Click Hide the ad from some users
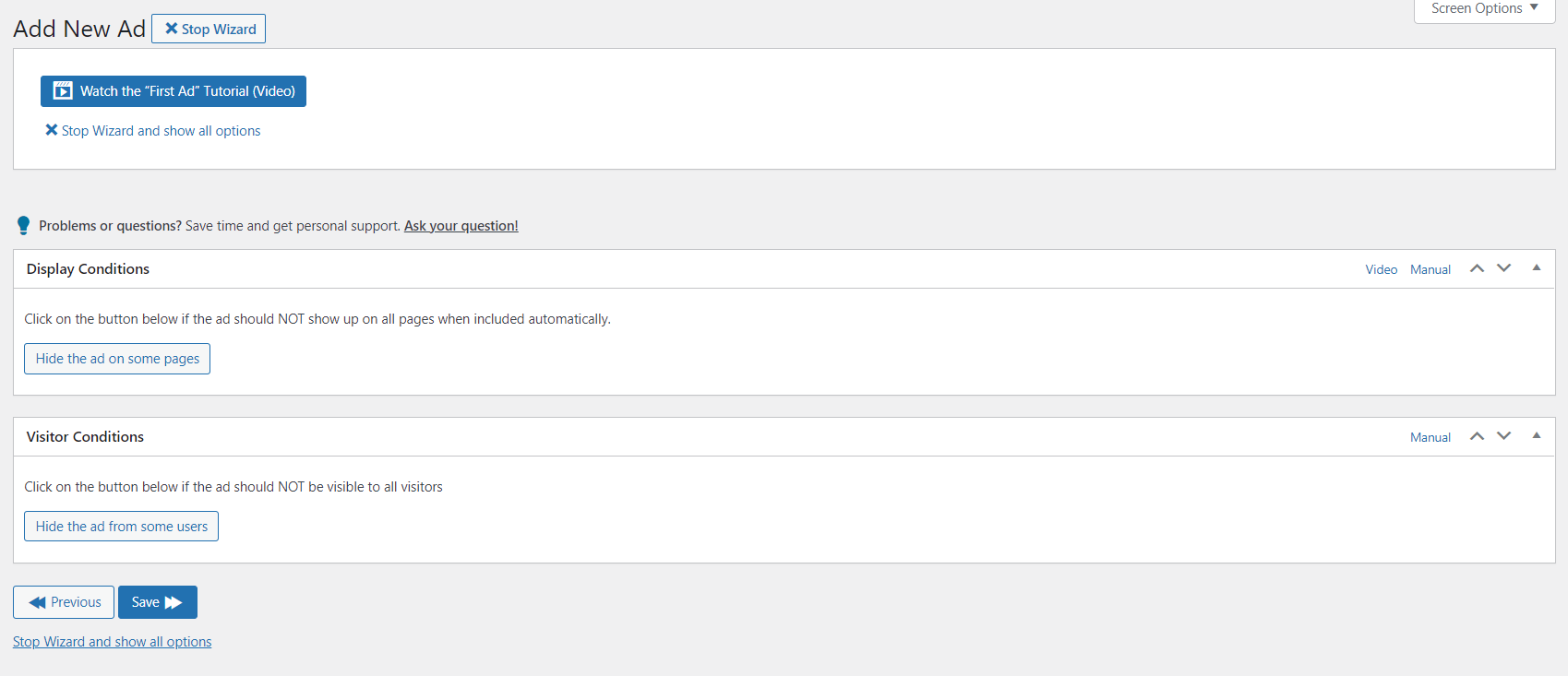This screenshot has width=1568, height=676. click(x=121, y=527)
